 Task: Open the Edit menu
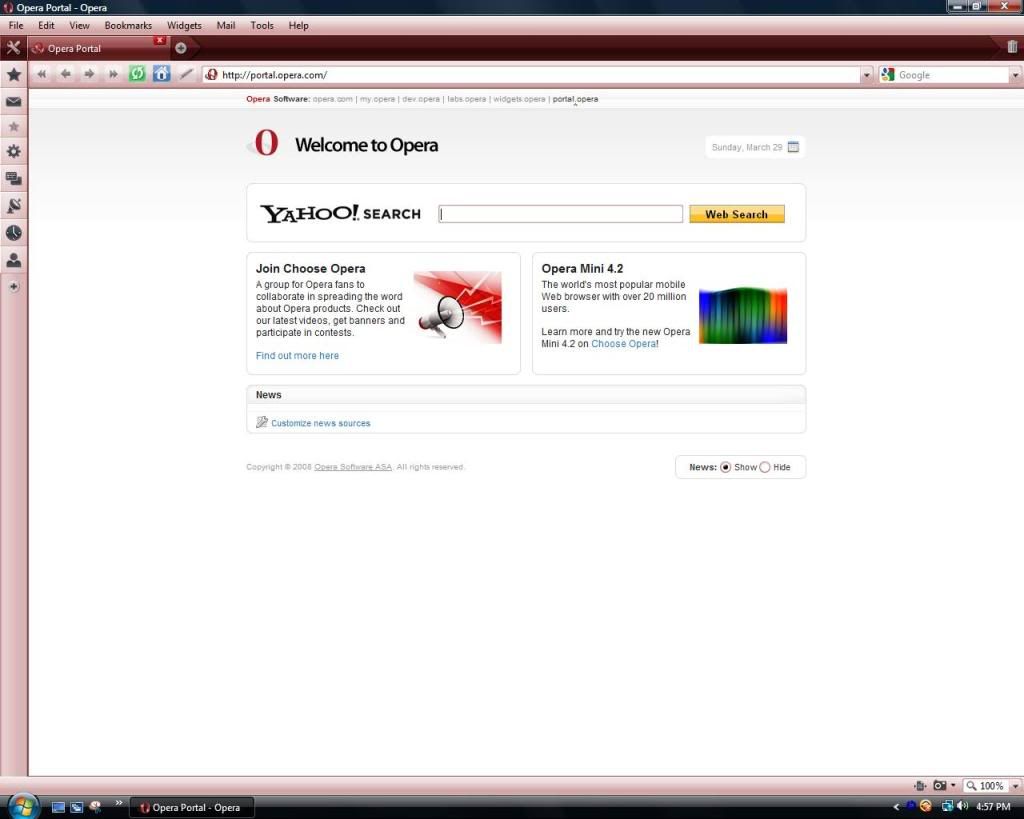(x=46, y=25)
